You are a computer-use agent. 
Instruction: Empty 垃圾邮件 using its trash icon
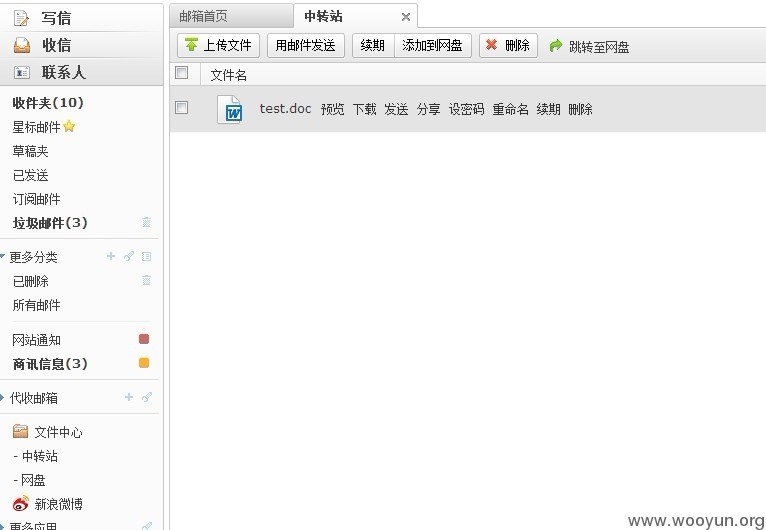[146, 222]
